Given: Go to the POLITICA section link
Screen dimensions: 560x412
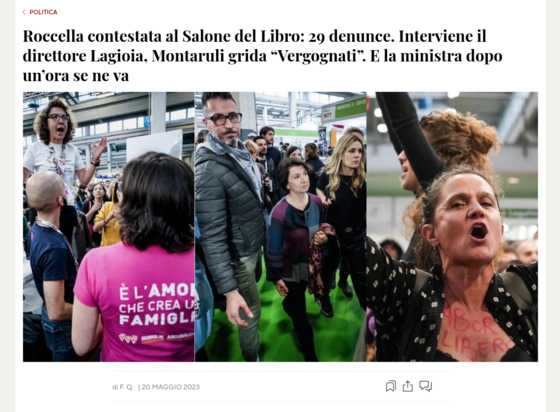Looking at the screenshot, I should [x=43, y=12].
